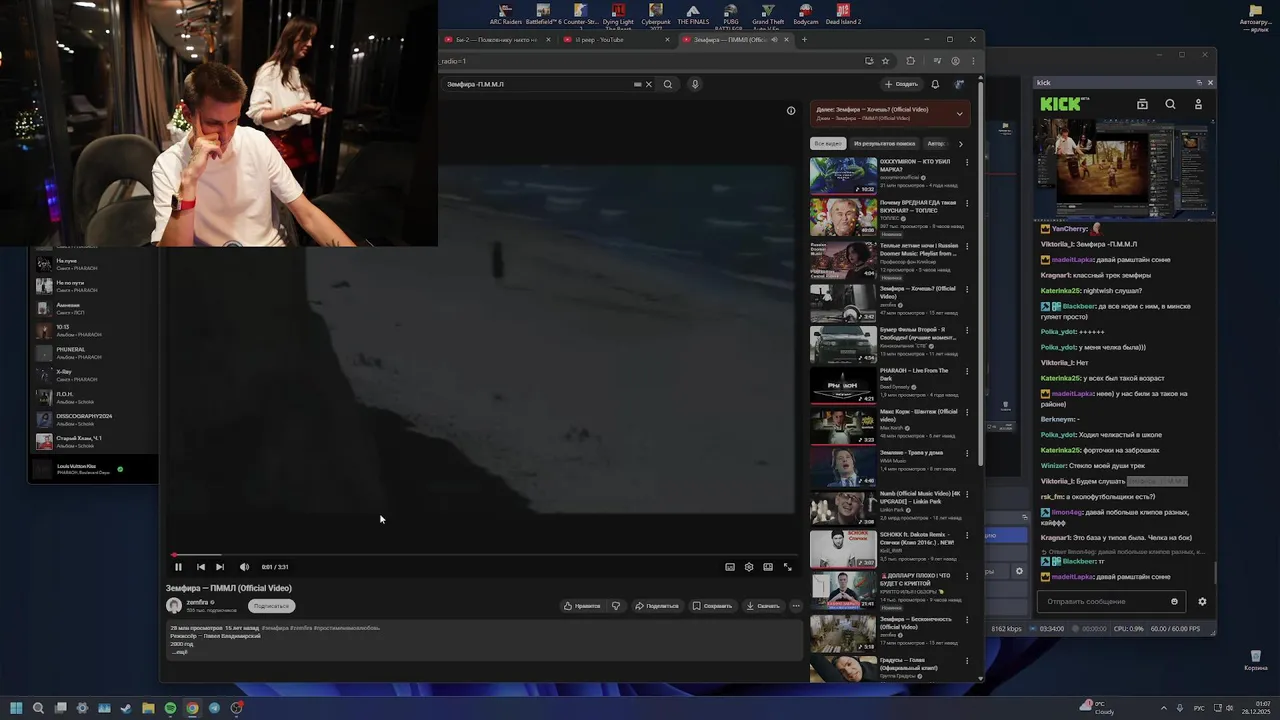Select Все видео filter chip
1280x720 pixels.
click(x=829, y=144)
